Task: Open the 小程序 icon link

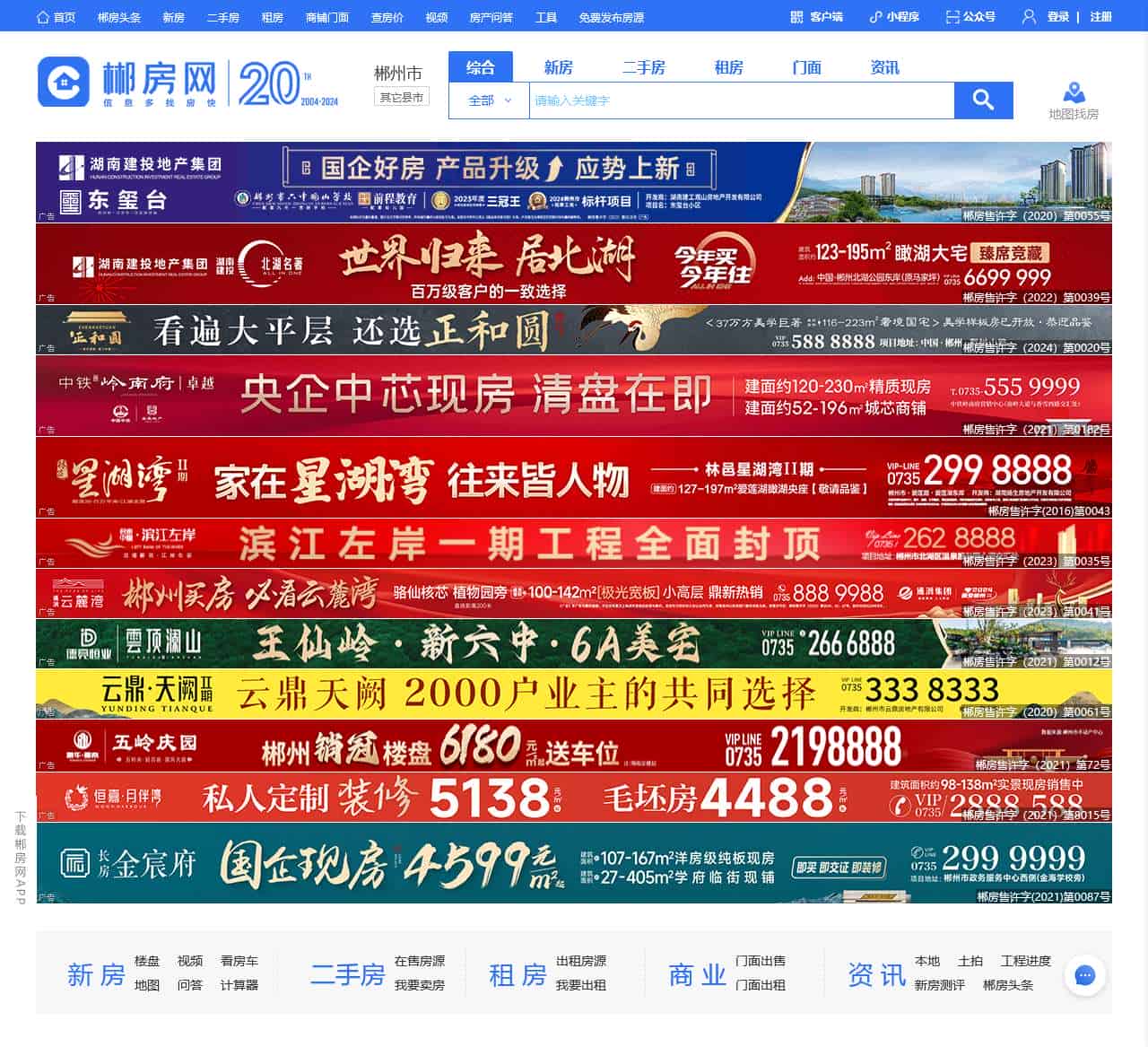Action: [x=875, y=17]
